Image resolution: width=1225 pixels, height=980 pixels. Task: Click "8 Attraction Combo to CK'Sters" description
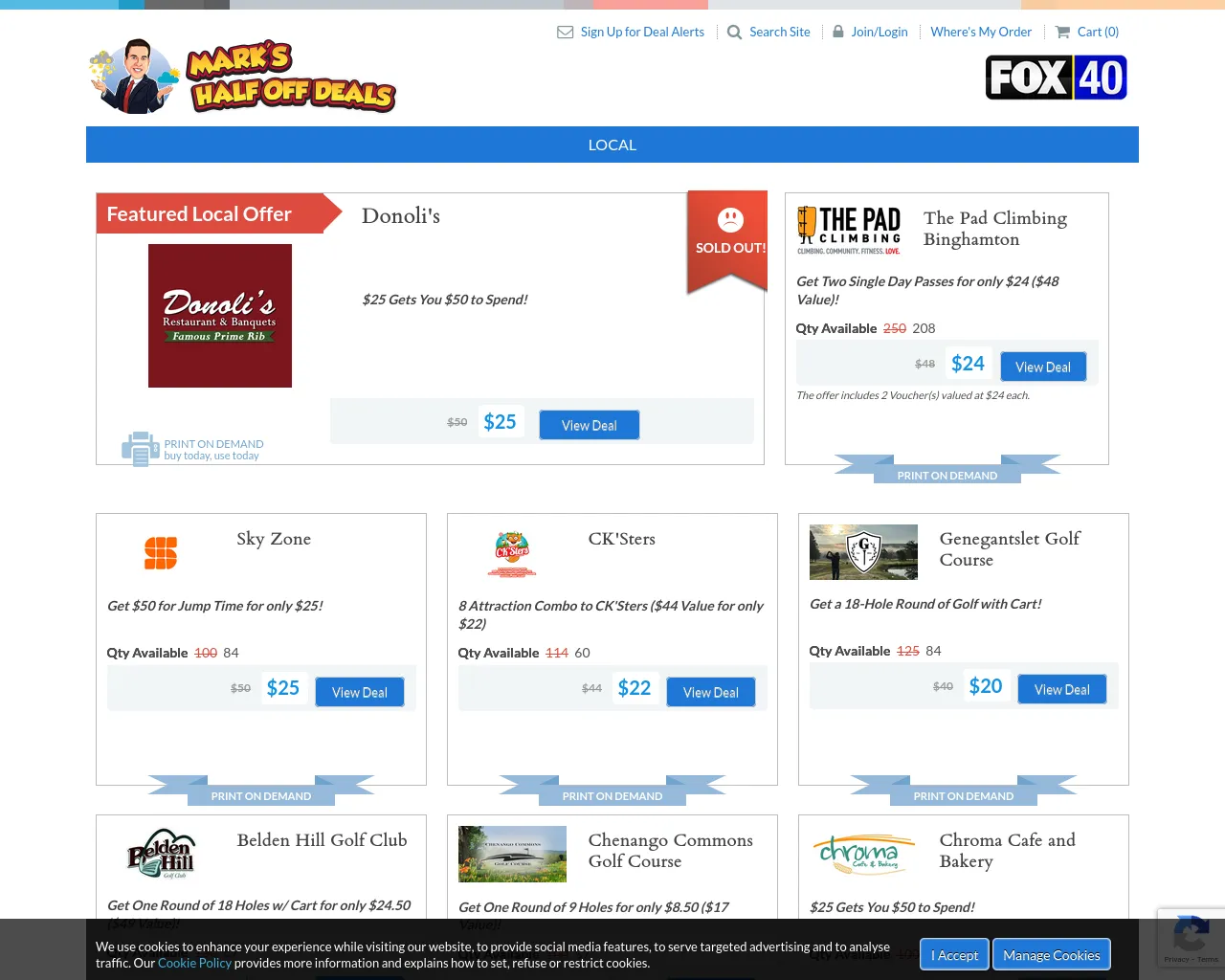[611, 614]
